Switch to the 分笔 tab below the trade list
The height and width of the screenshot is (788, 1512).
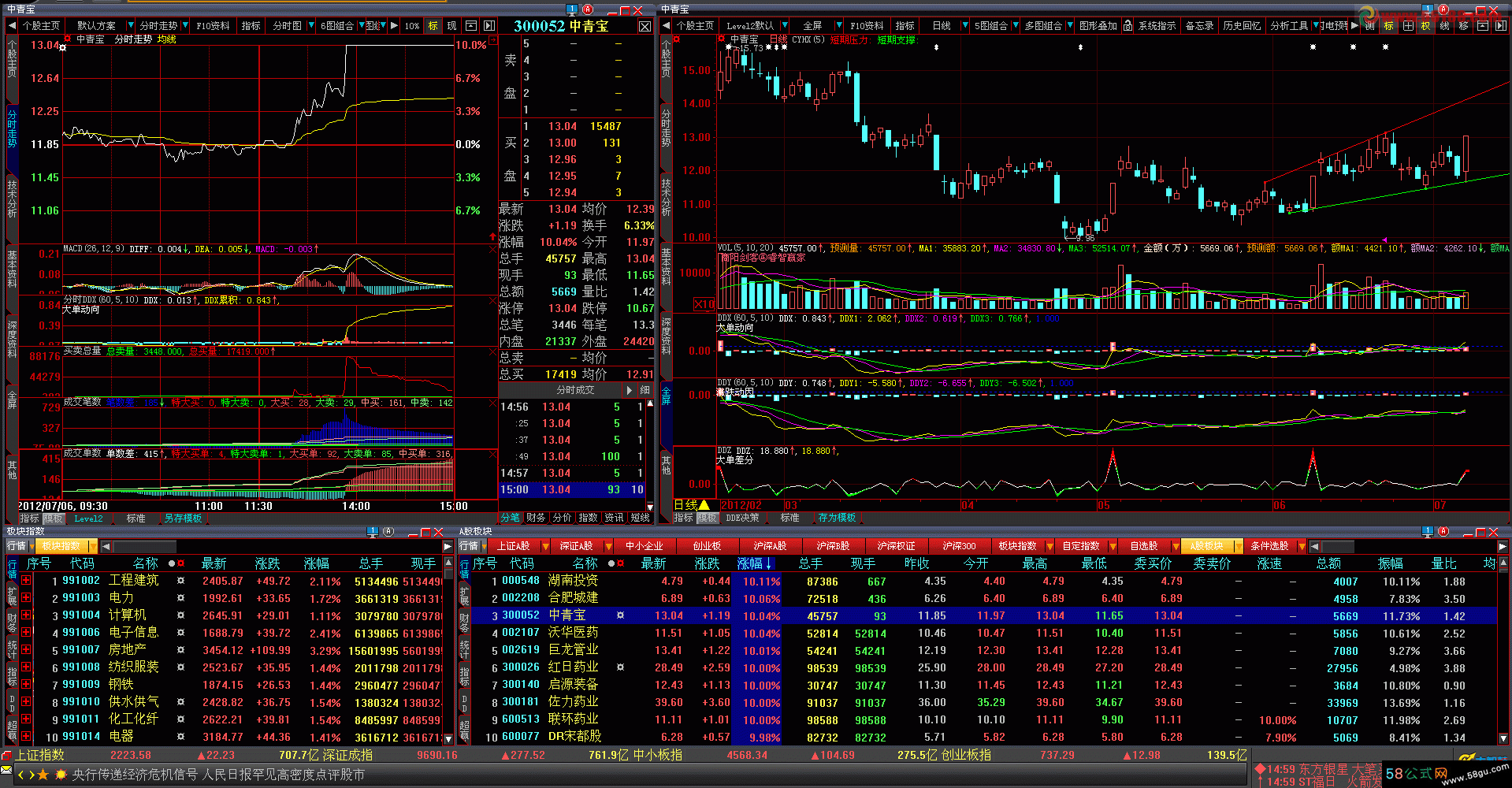(510, 518)
